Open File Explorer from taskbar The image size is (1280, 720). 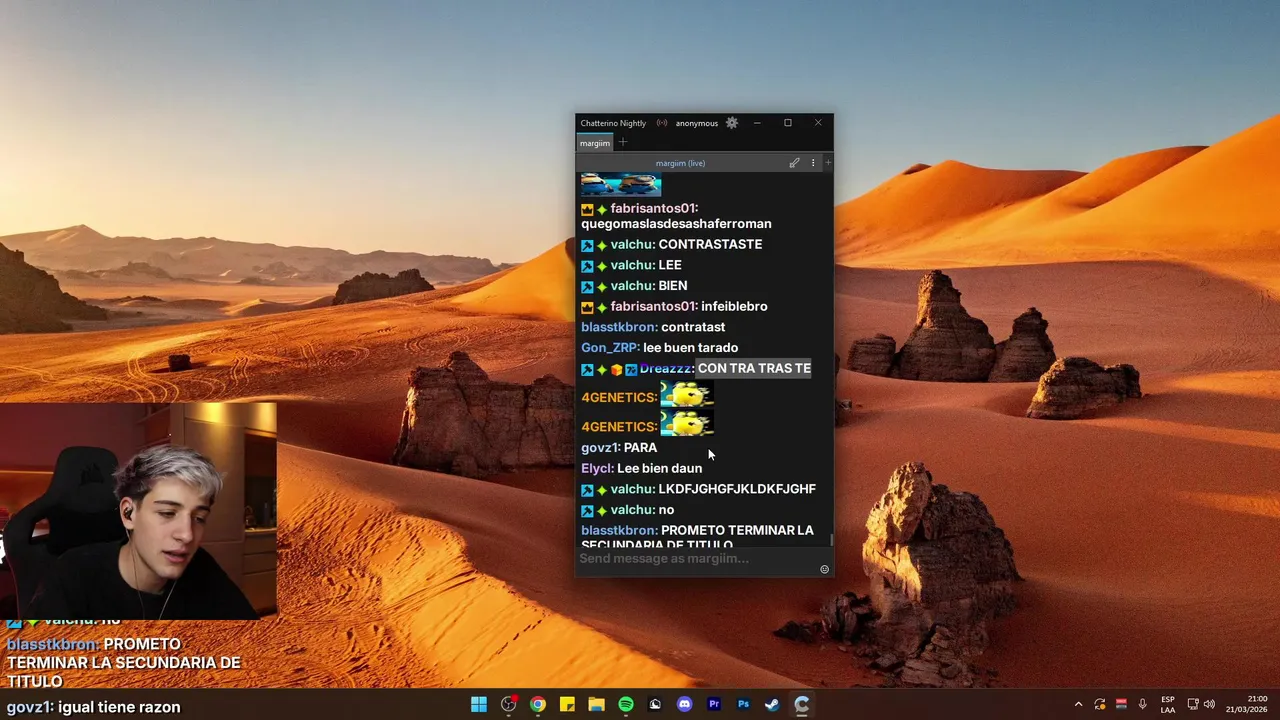pyautogui.click(x=596, y=704)
